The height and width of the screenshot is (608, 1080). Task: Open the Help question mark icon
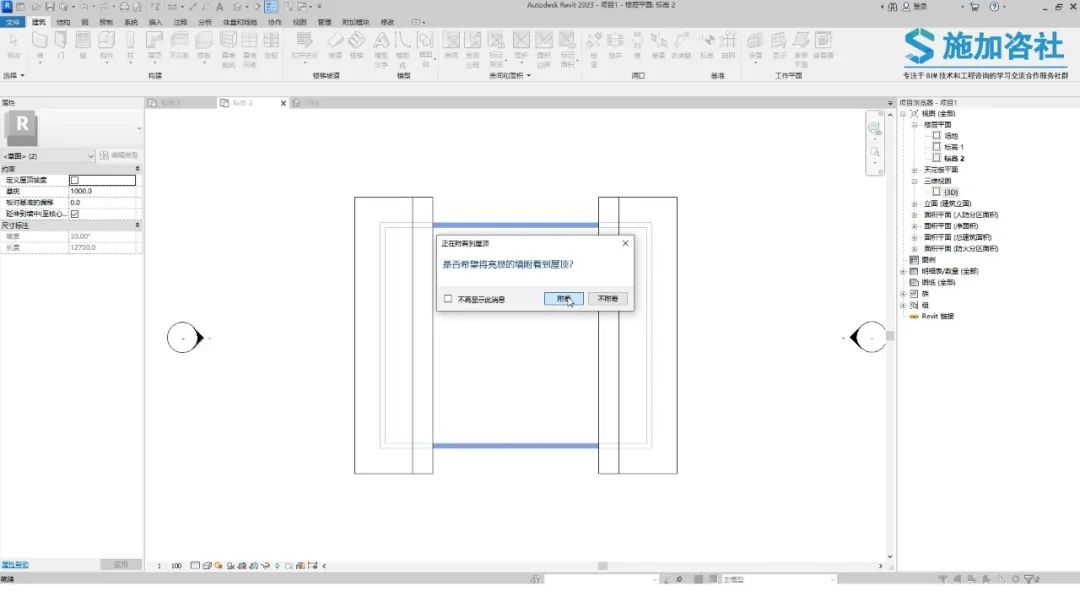993,7
